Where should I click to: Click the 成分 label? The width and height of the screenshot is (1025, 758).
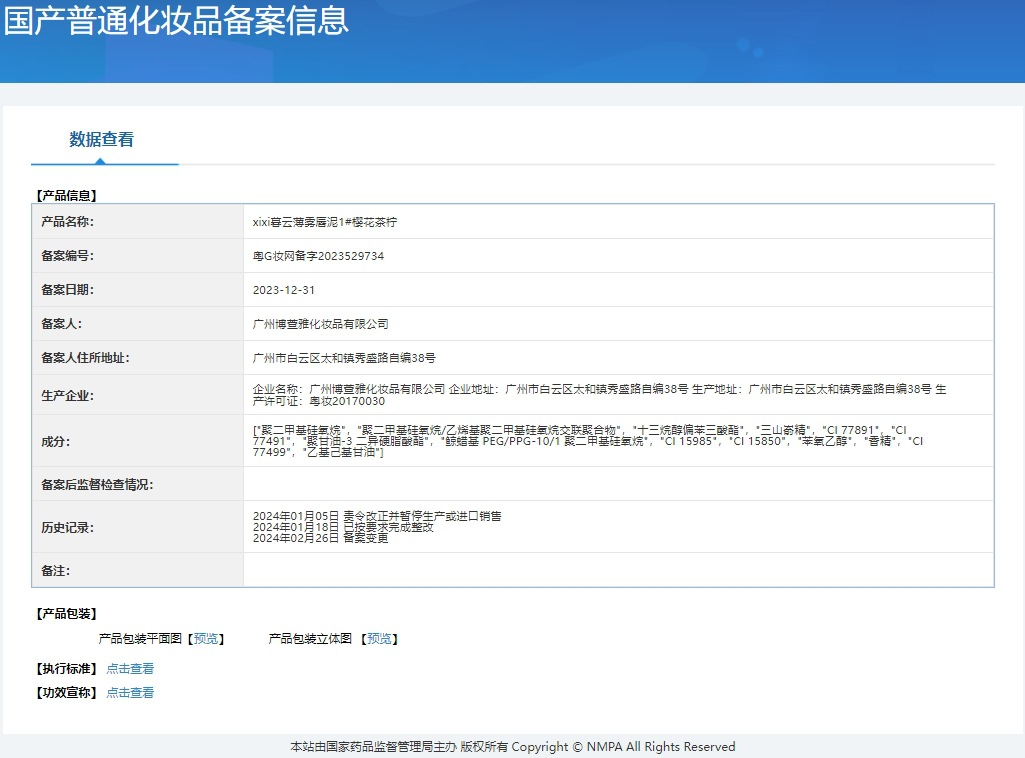pos(56,441)
